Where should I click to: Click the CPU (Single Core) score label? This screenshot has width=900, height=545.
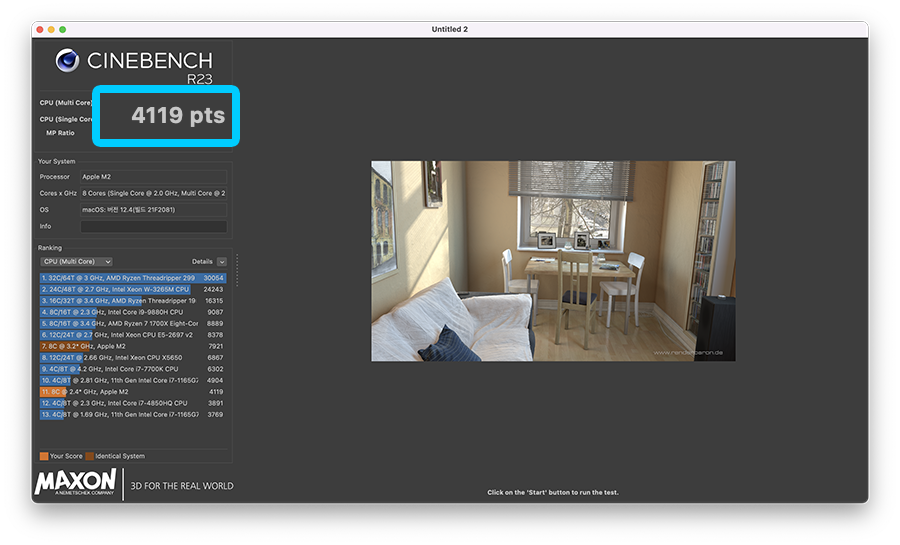click(65, 119)
